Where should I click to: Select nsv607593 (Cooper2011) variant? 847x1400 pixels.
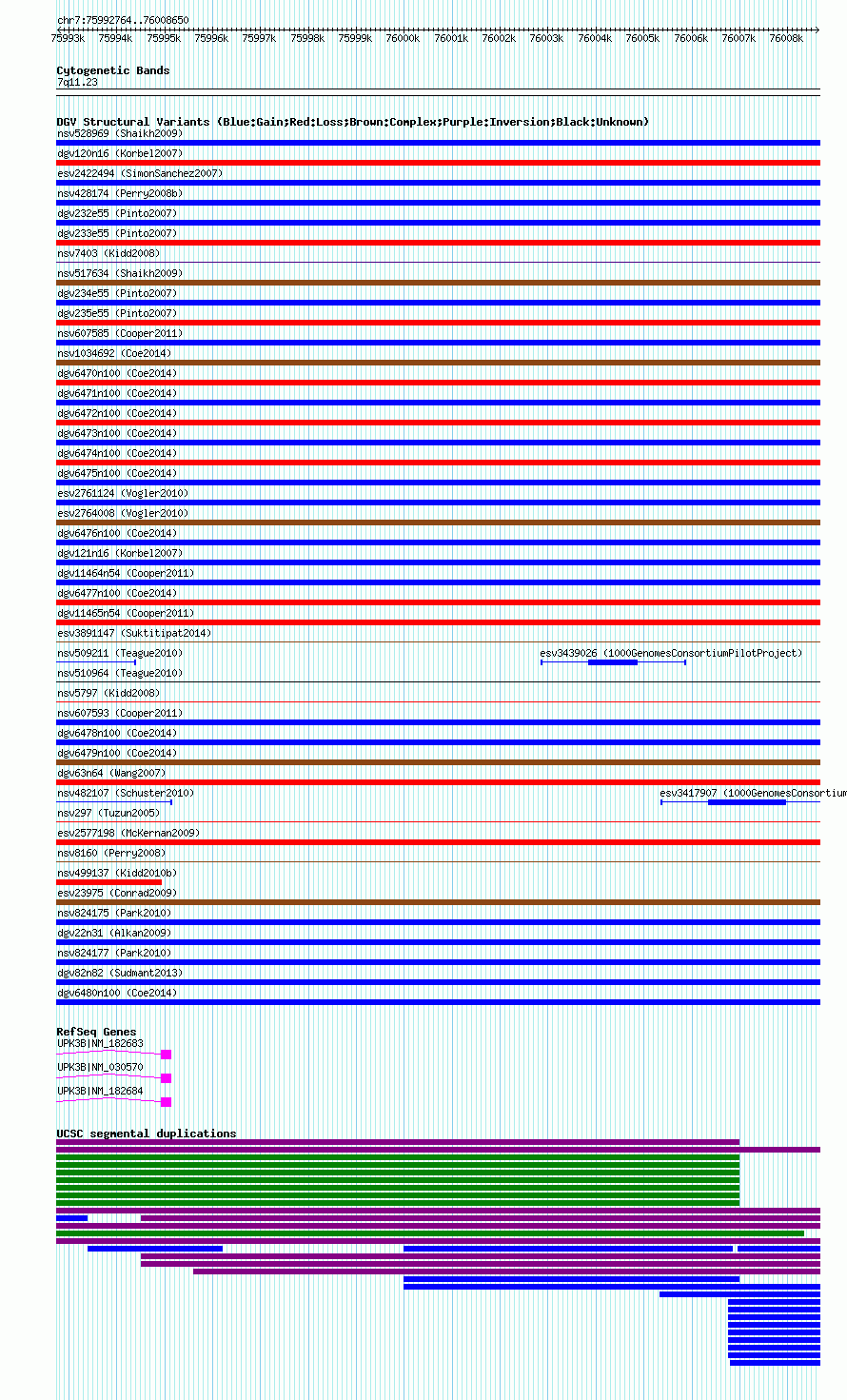click(120, 713)
